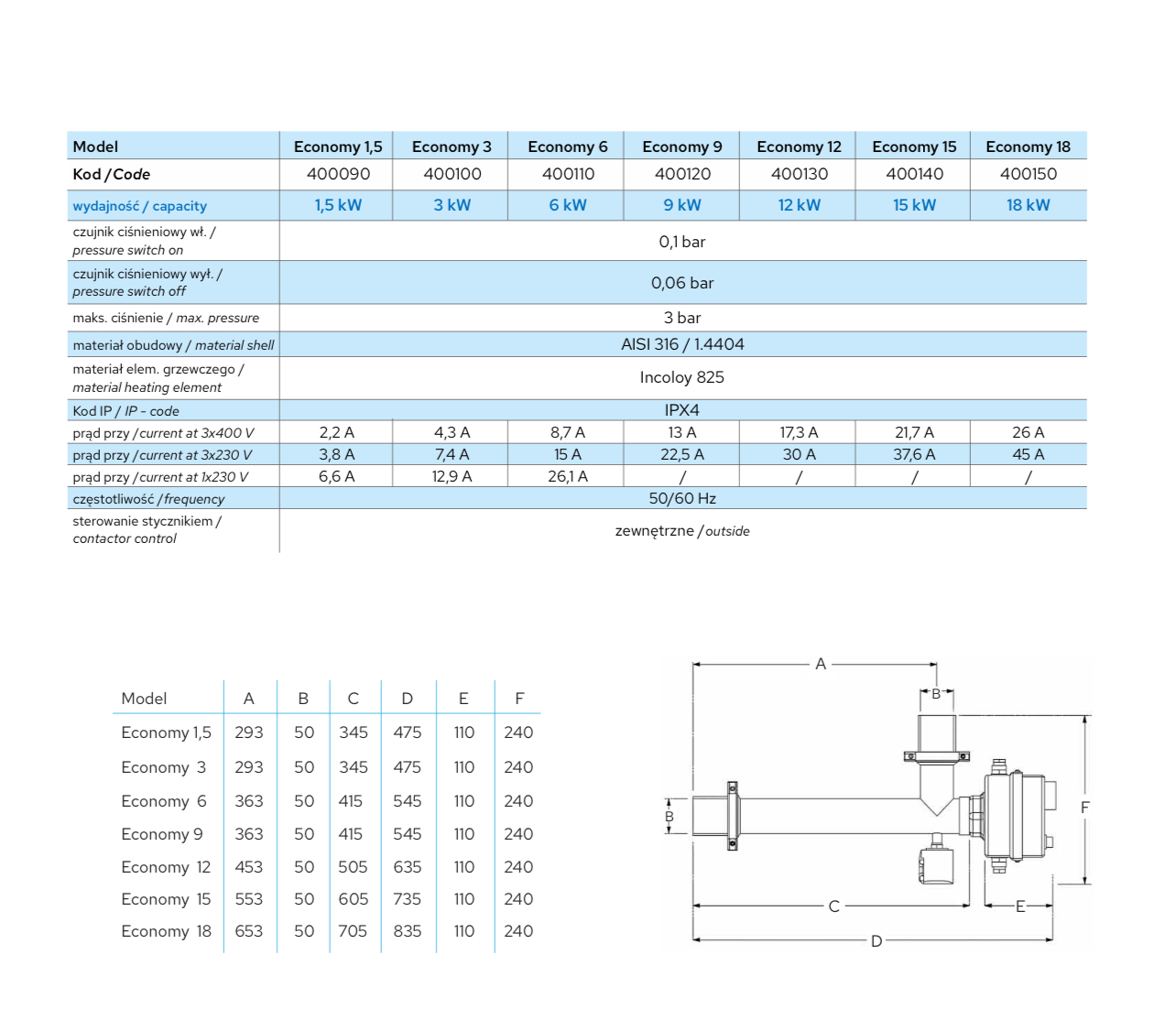Select the 'materiał obudowy / material shell' label
The width and height of the screenshot is (1176, 1009).
[x=173, y=345]
